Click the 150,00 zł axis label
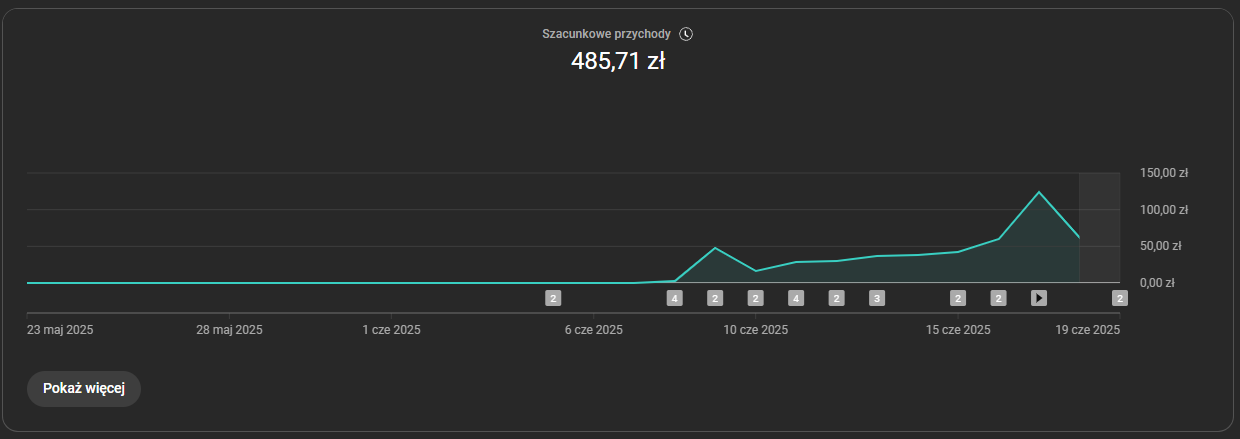 coord(1163,173)
